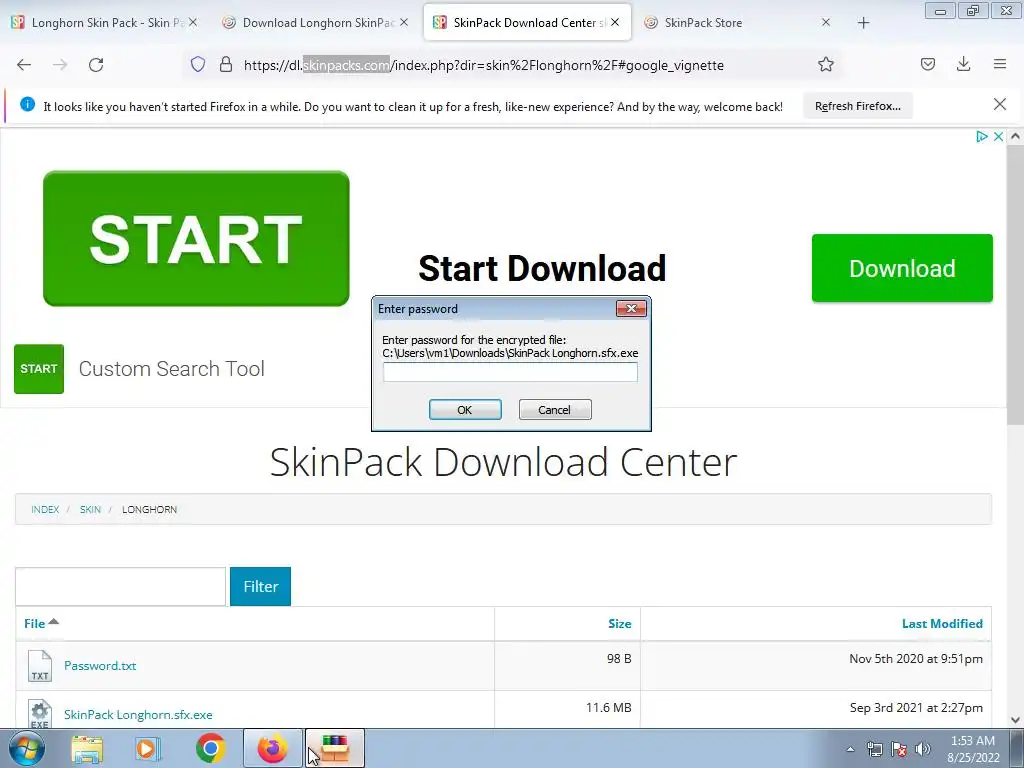Open Google Chrome from the taskbar
This screenshot has width=1024, height=768.
point(210,748)
